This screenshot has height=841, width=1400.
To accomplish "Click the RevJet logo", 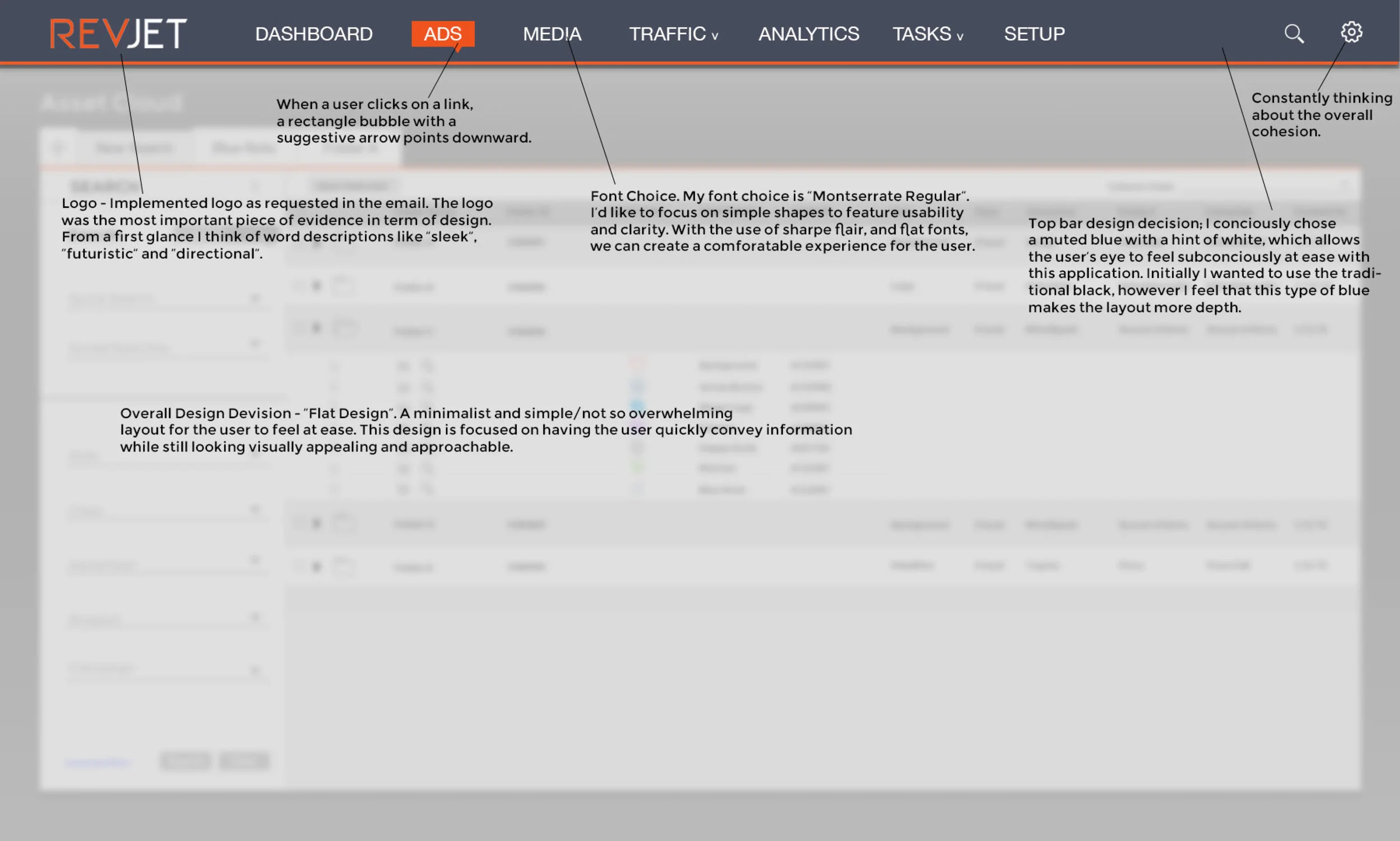I will click(x=118, y=34).
